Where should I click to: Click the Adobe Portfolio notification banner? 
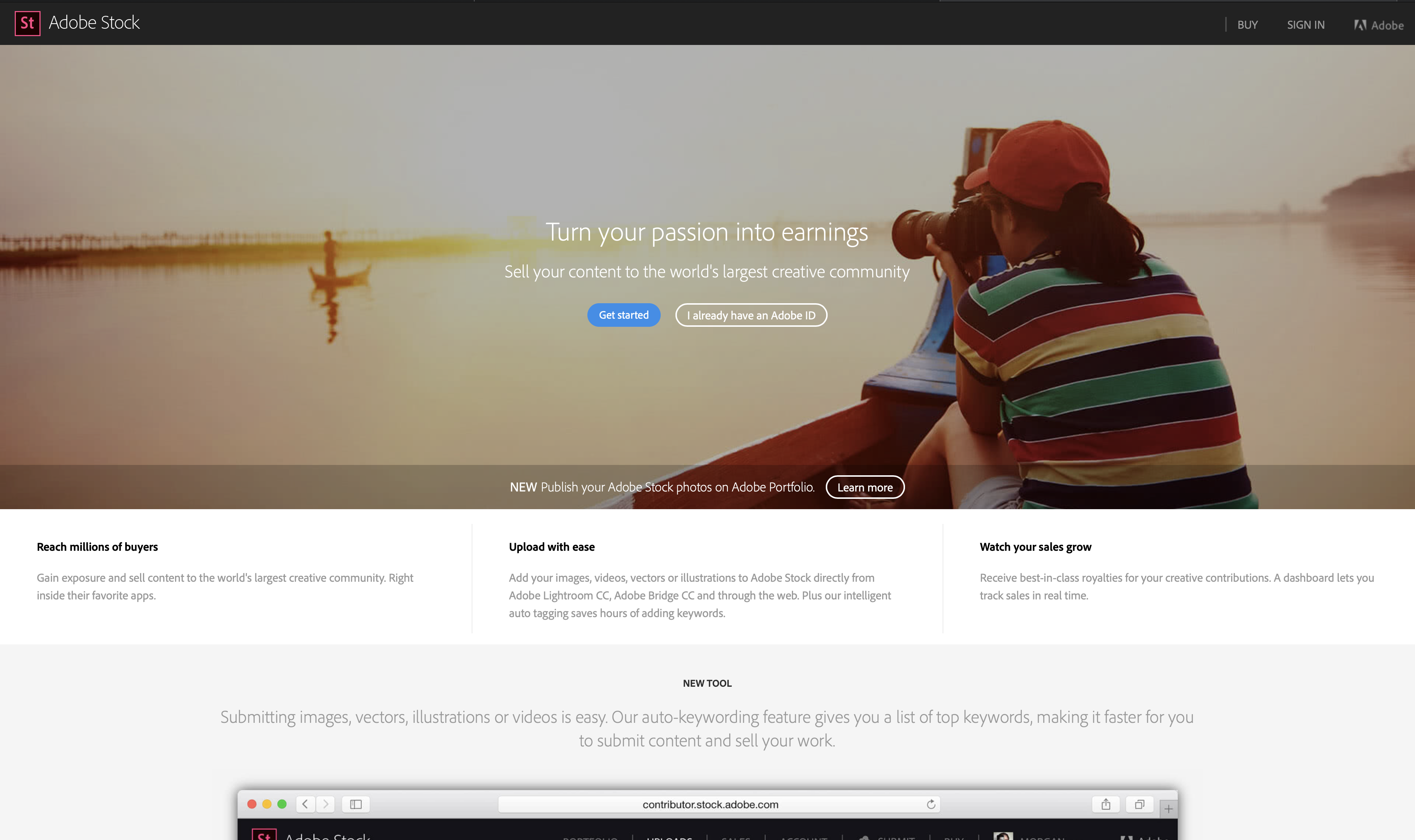pos(707,487)
